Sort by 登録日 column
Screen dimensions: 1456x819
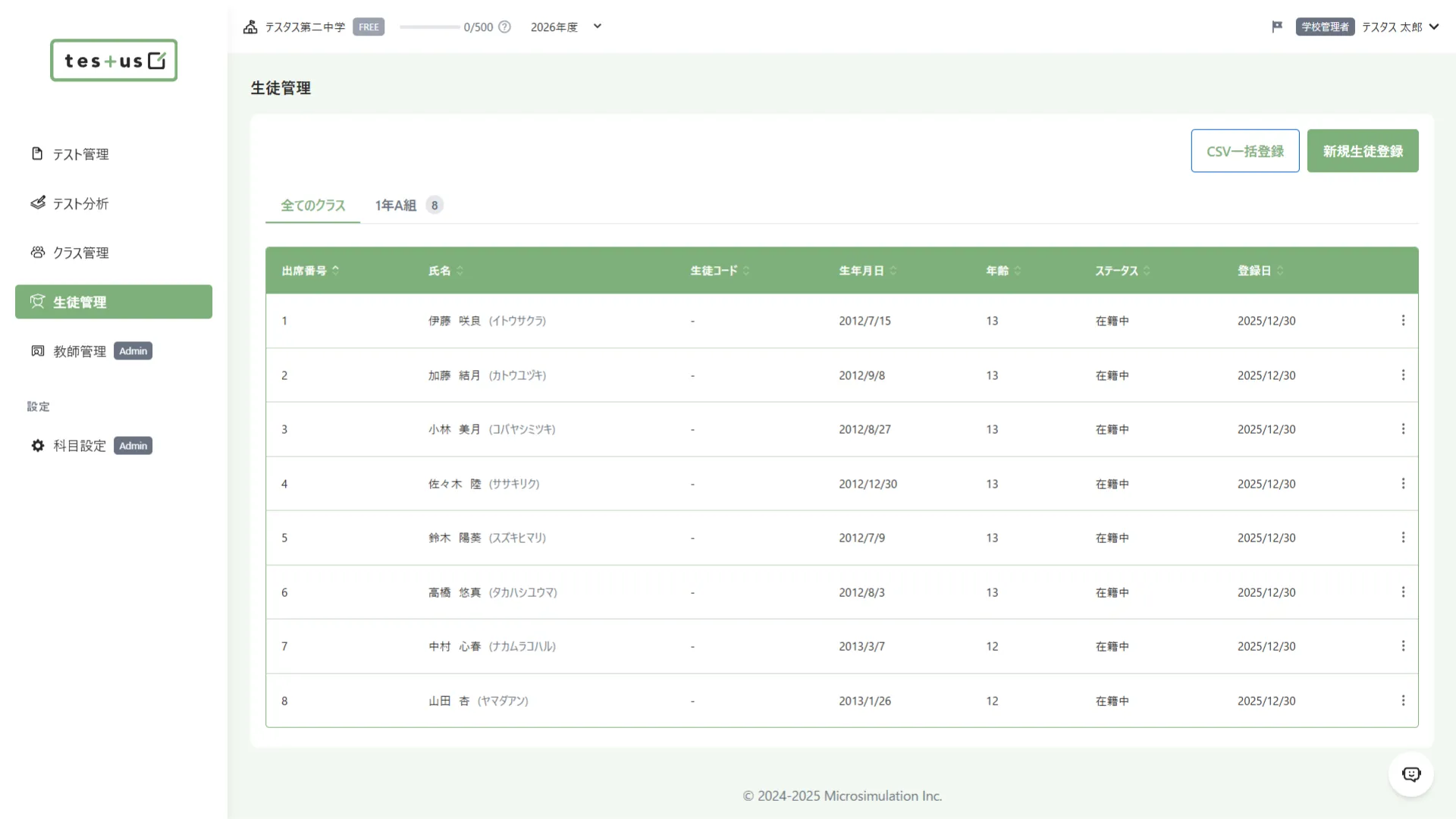1260,271
